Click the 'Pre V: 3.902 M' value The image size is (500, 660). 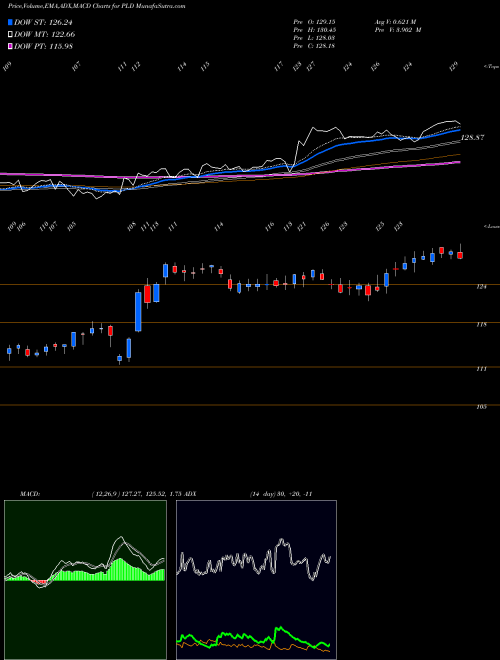click(398, 29)
